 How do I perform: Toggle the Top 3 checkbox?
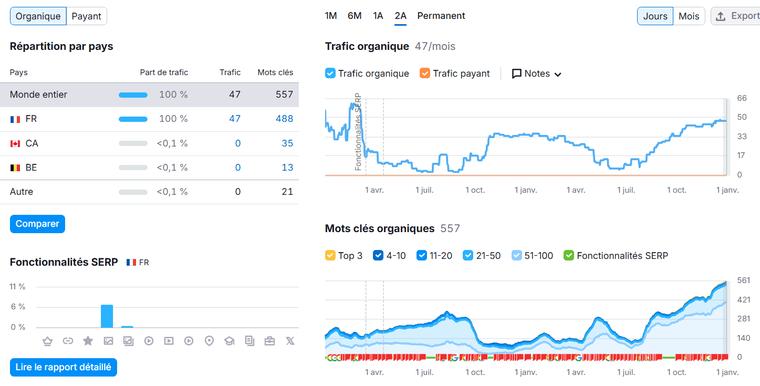pos(330,256)
